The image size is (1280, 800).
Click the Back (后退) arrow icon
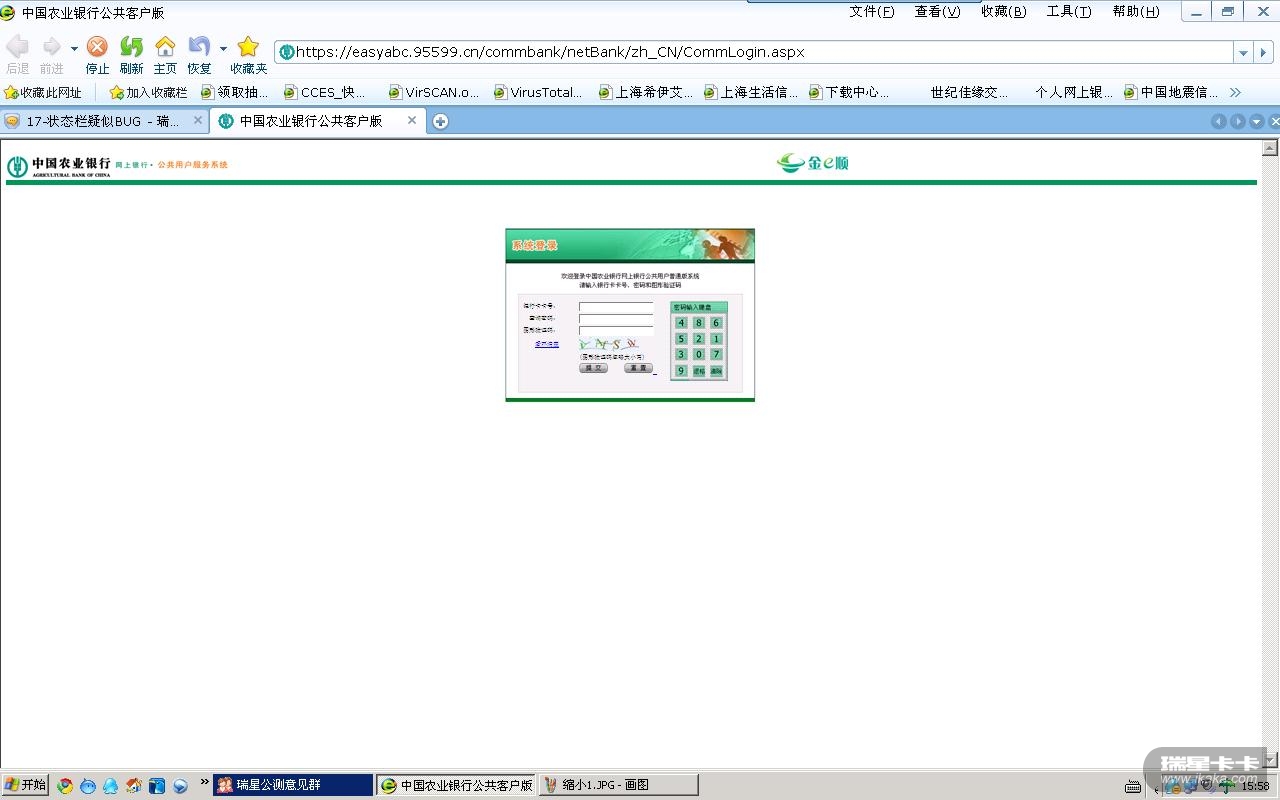(17, 47)
